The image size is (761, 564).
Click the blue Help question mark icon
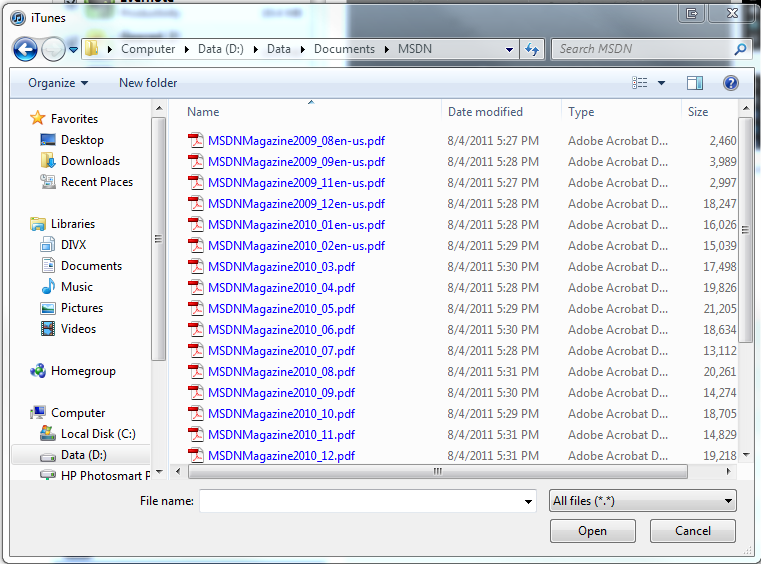coord(730,83)
